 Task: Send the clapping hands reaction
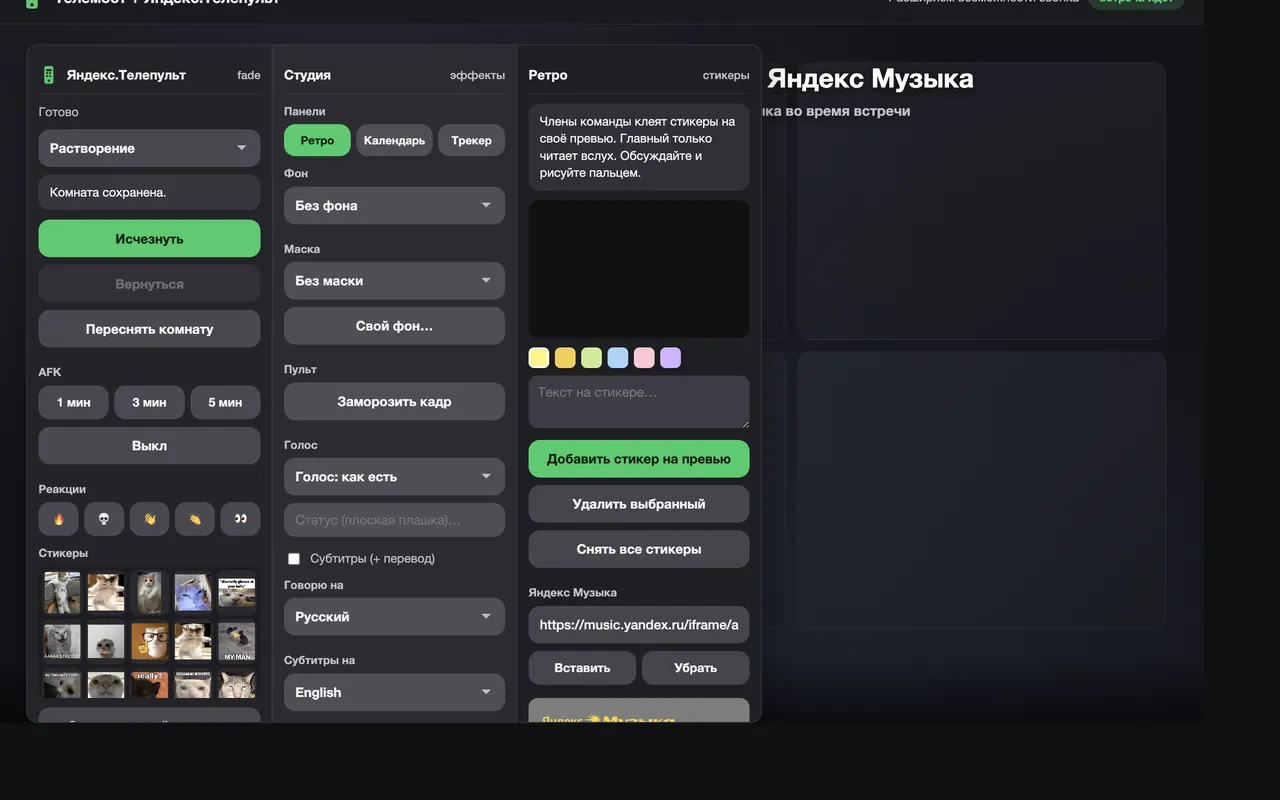(195, 519)
